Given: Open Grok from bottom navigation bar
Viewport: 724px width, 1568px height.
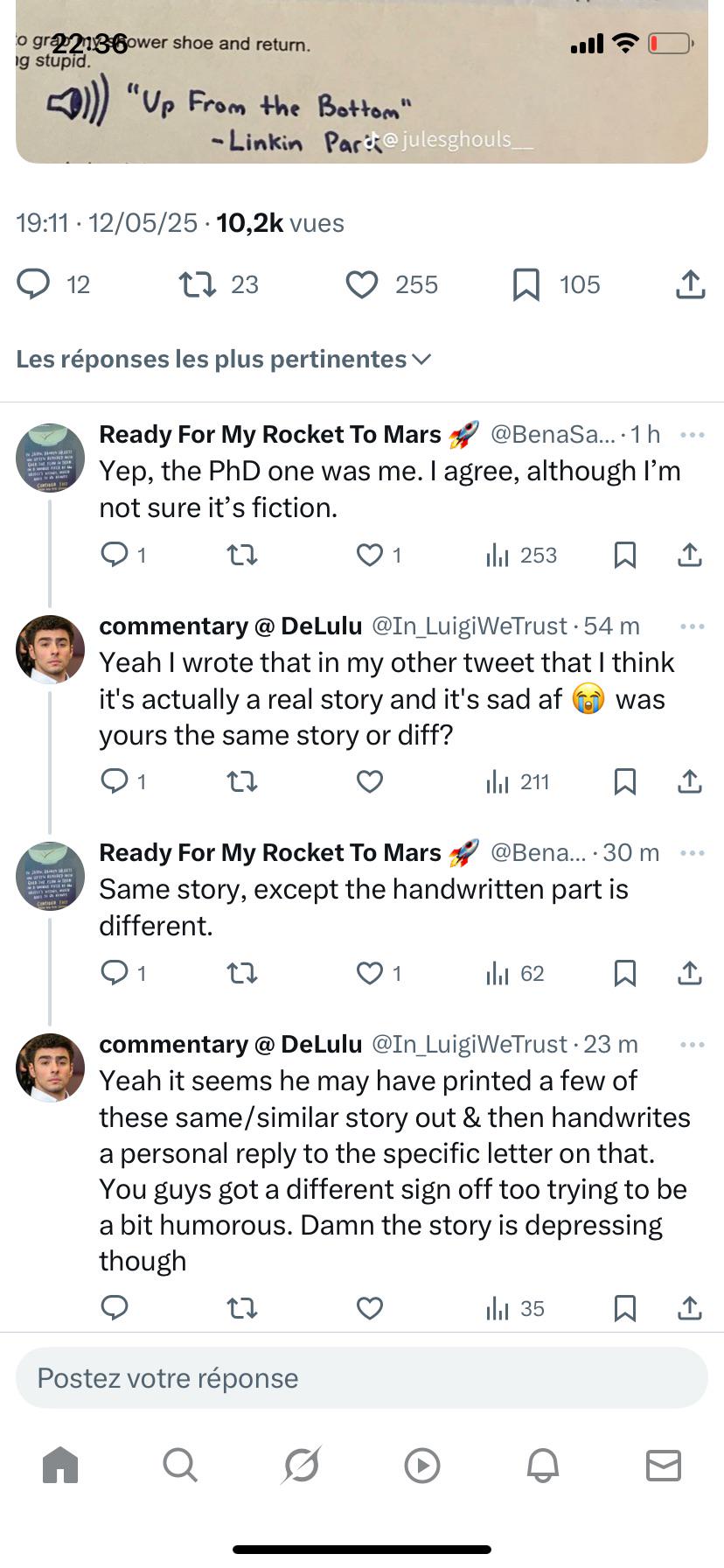Looking at the screenshot, I should click(x=302, y=1465).
